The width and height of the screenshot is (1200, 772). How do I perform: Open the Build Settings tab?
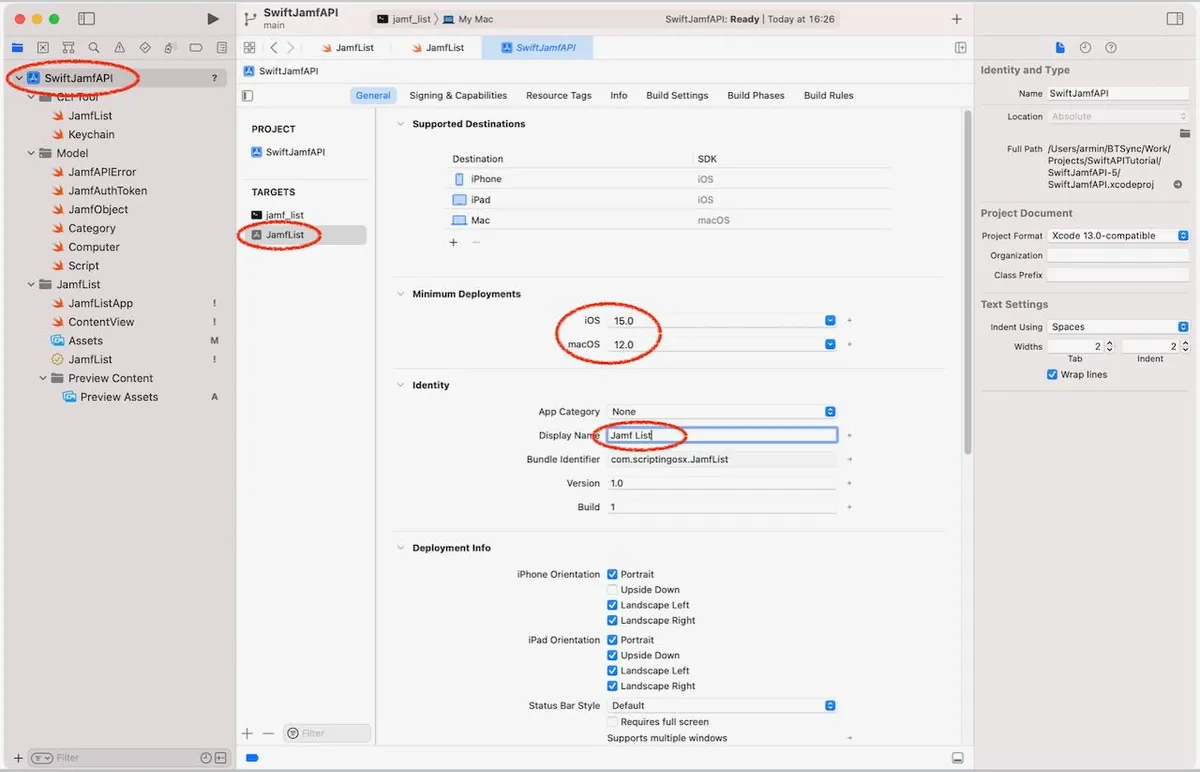click(x=677, y=95)
